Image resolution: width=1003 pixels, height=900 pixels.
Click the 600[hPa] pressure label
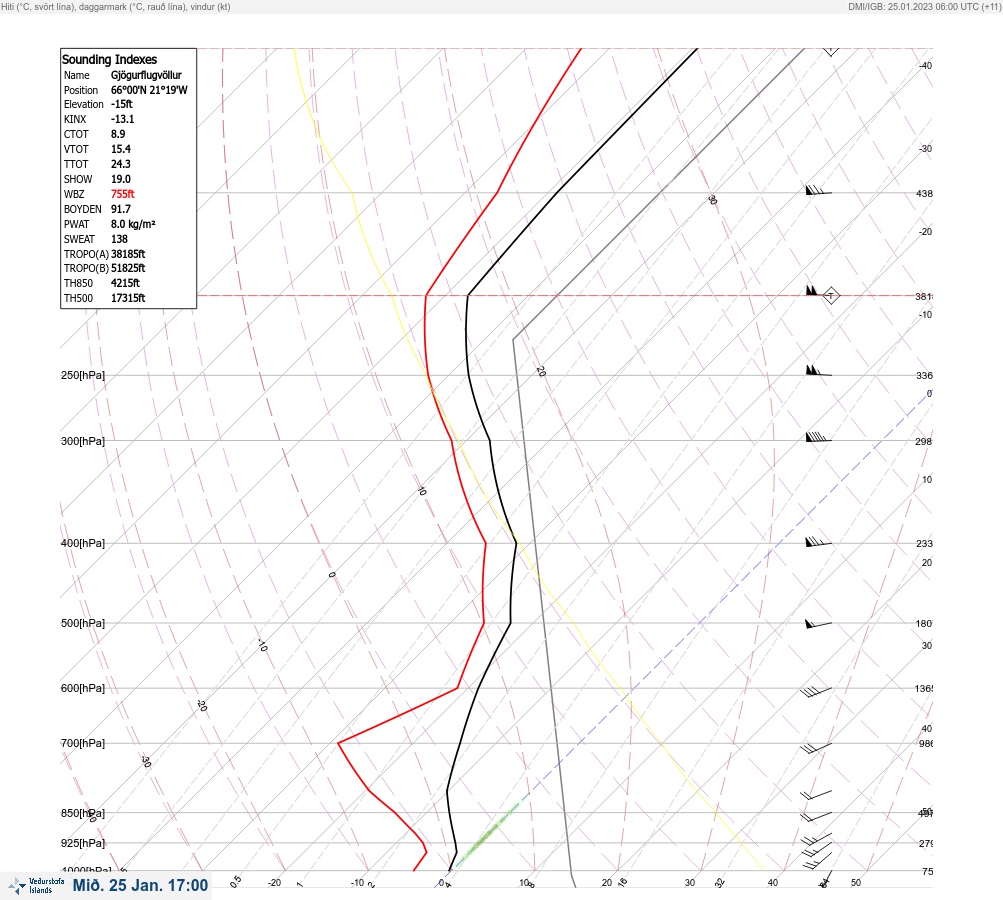click(83, 688)
